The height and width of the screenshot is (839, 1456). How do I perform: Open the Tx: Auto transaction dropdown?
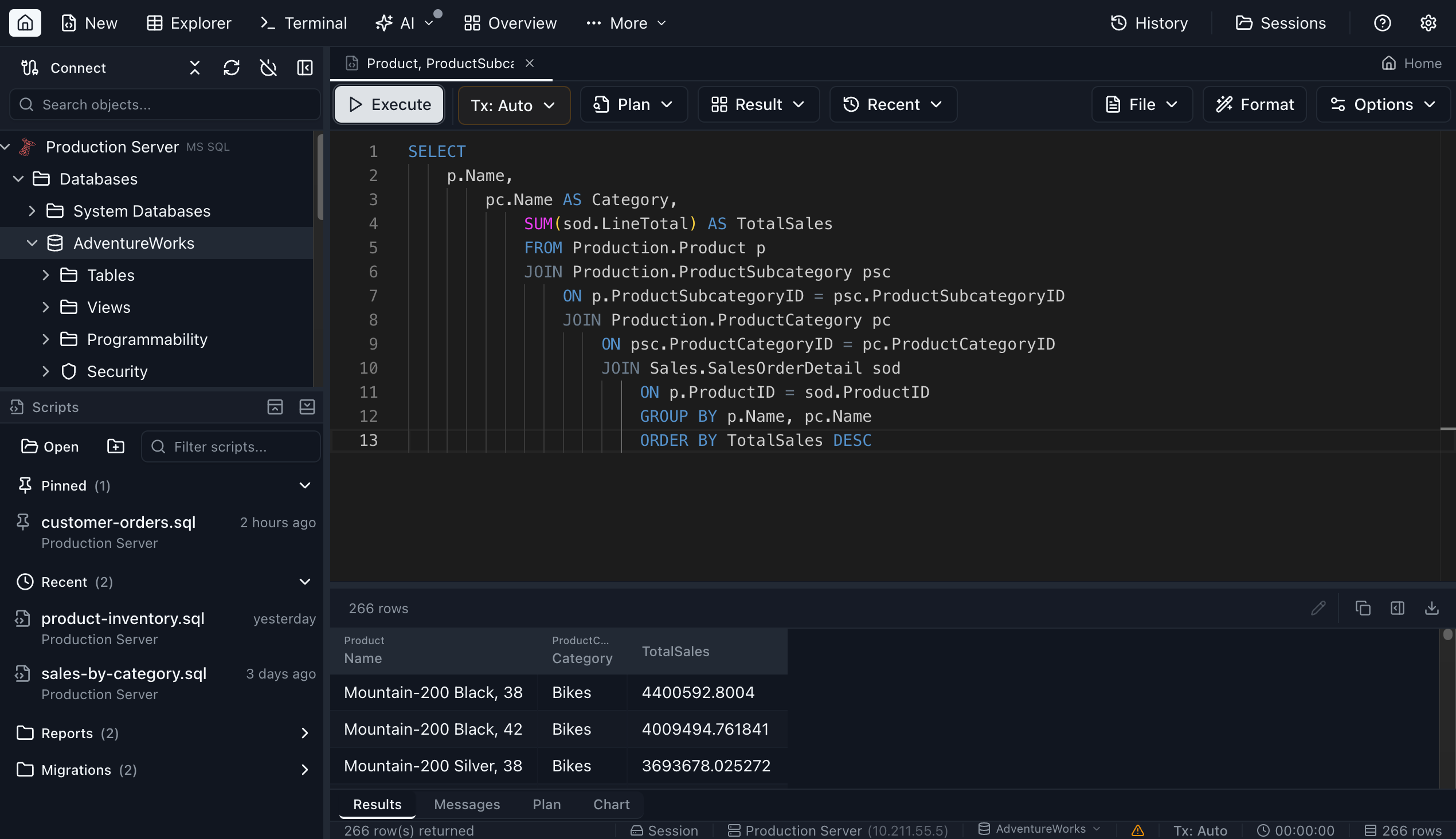tap(513, 105)
